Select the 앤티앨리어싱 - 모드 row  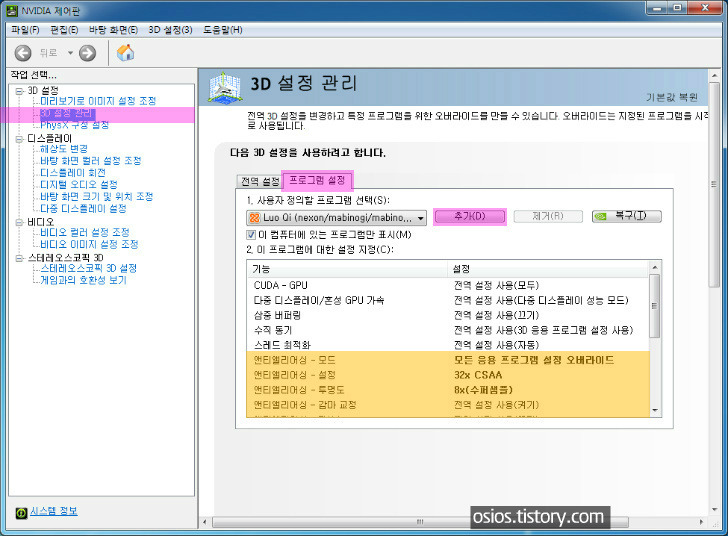coord(448,360)
